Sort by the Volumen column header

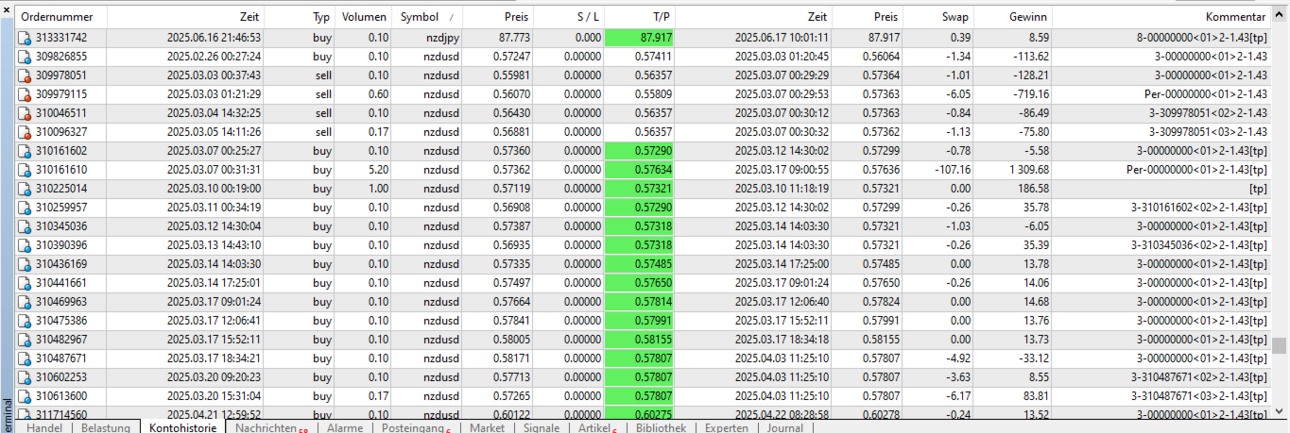pyautogui.click(x=364, y=17)
